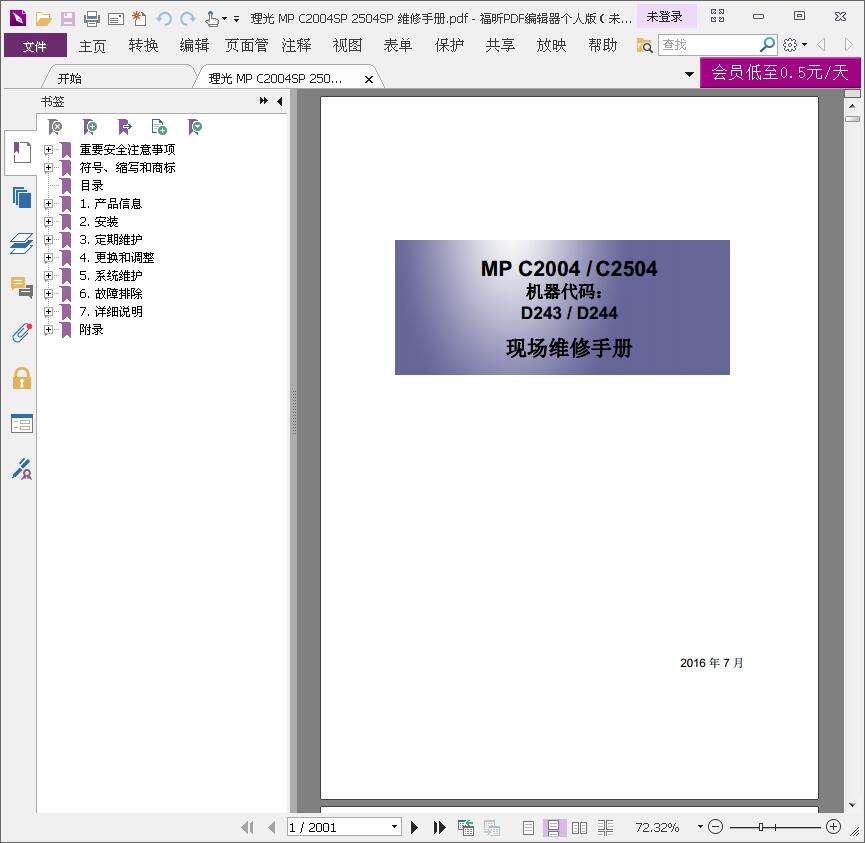Screen dimensions: 865x843
Task: Open the 视图 ribbon tab
Action: coord(347,45)
